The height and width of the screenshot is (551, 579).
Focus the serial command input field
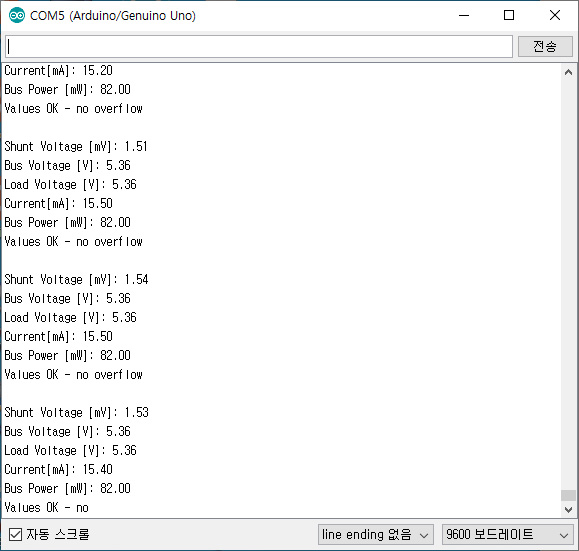pos(259,47)
